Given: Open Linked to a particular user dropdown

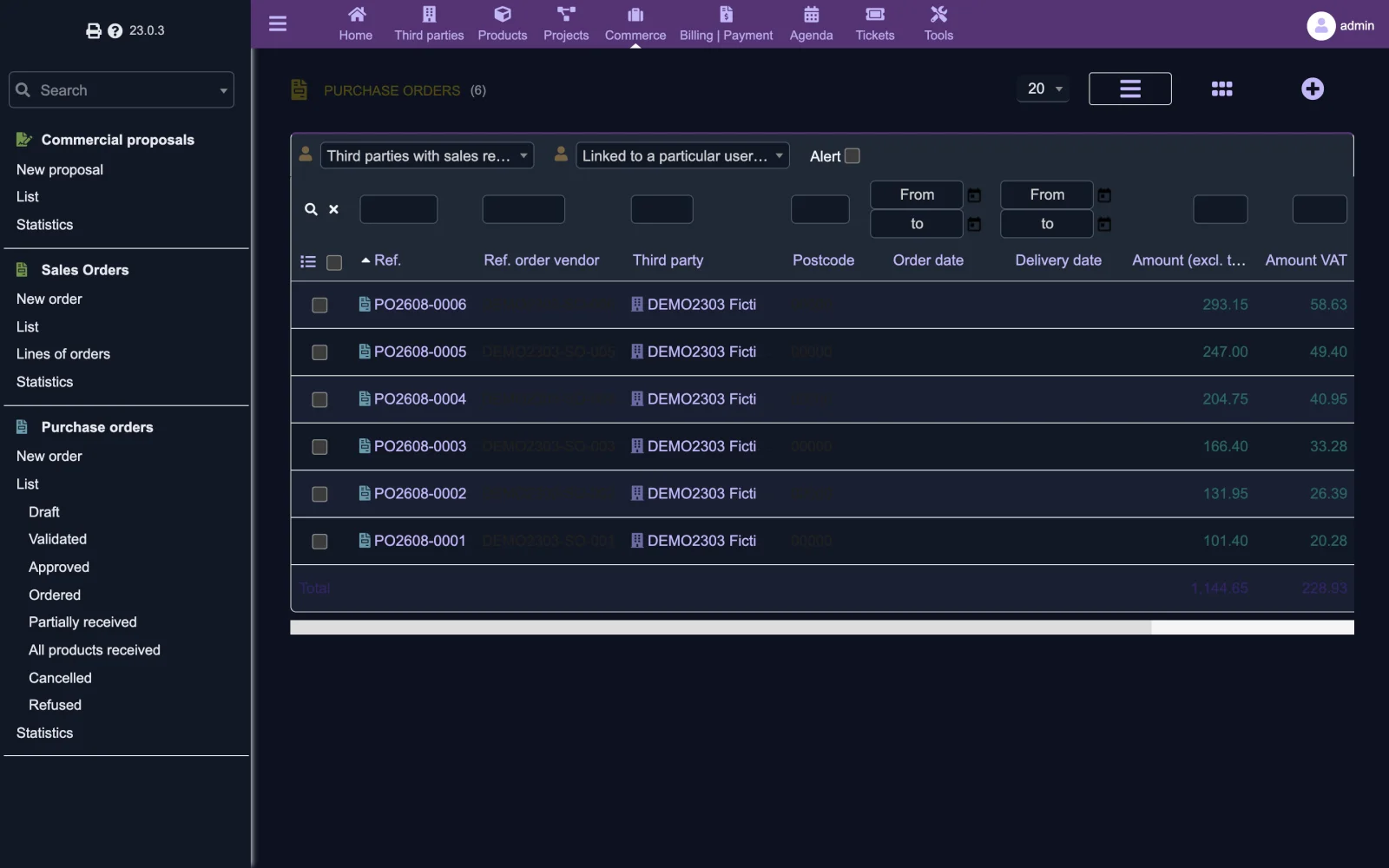Looking at the screenshot, I should click(x=682, y=156).
